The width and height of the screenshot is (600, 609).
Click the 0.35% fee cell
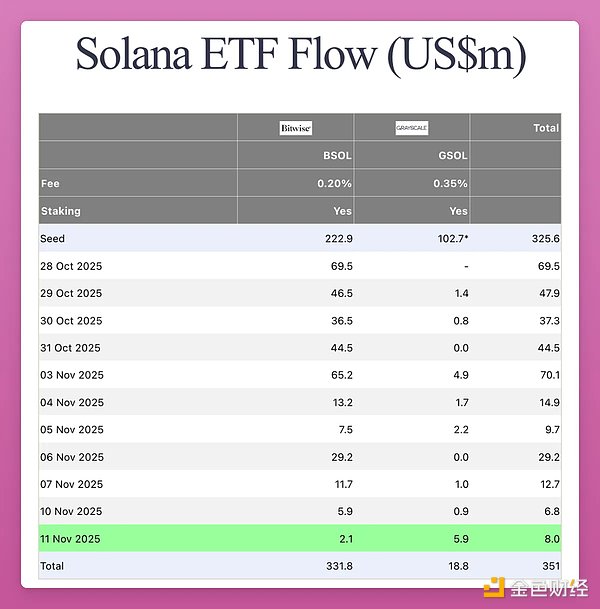(451, 184)
